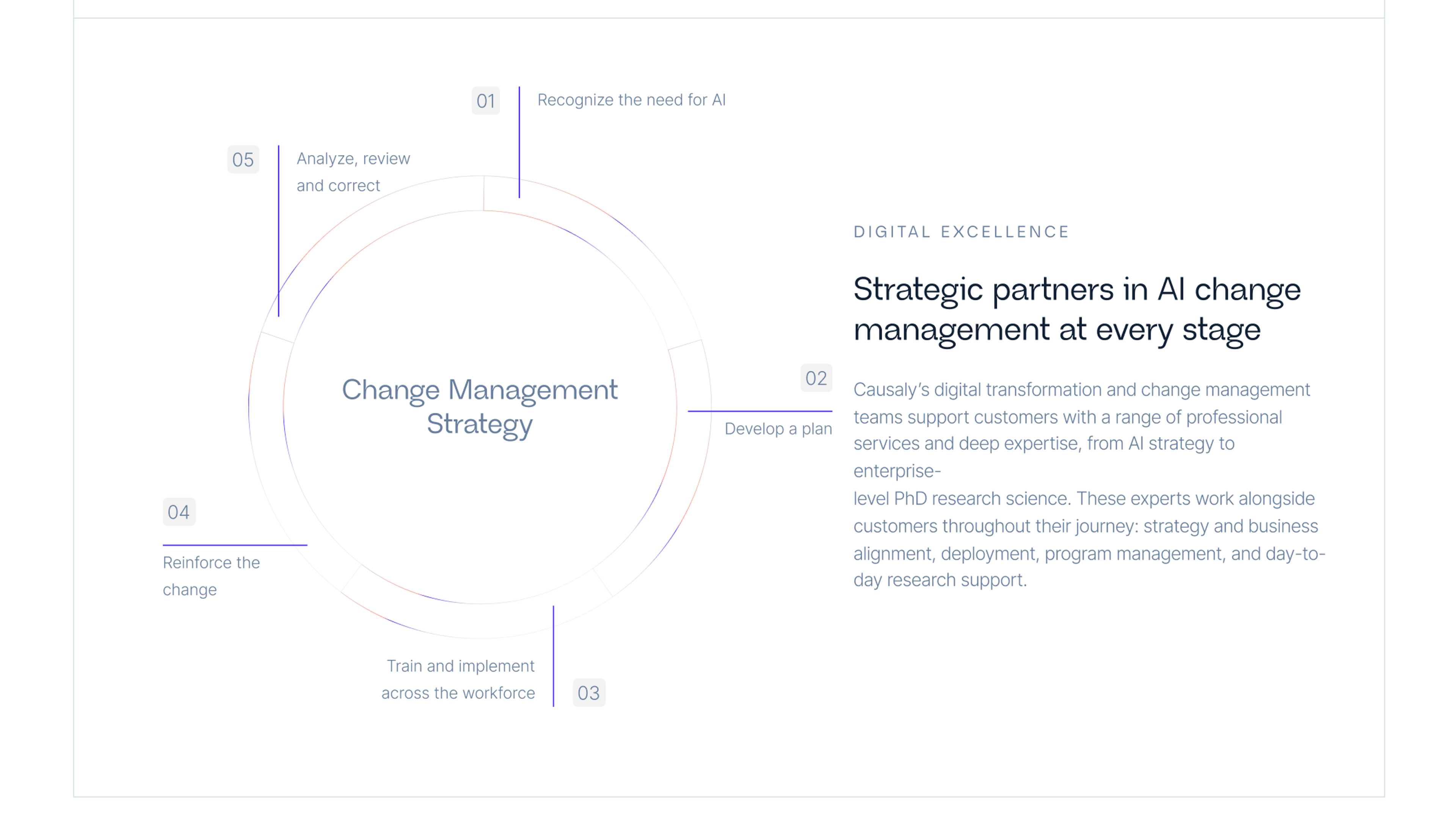
Task: Select the 'Develop a plan' step label
Action: [778, 429]
